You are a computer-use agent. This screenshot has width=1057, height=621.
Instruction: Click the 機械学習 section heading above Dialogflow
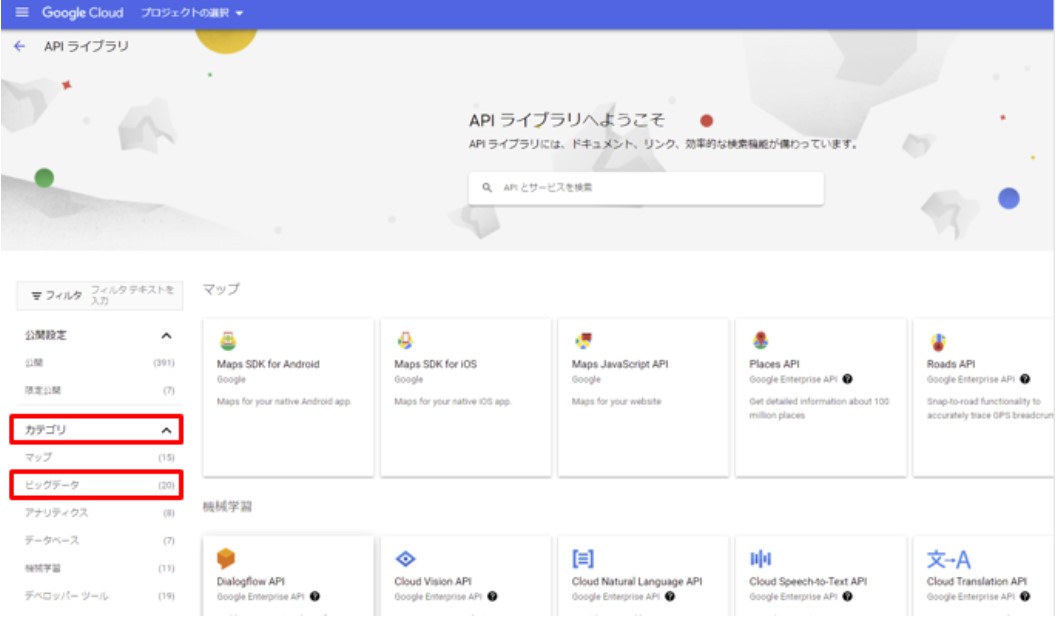(227, 506)
